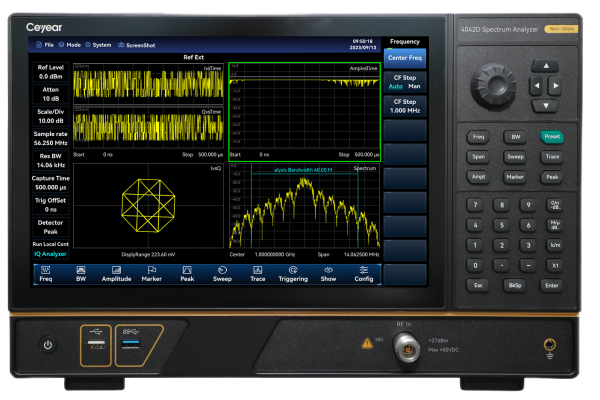Image resolution: width=600 pixels, height=400 pixels.
Task: Select the IvsQ constellation window
Action: pos(148,206)
